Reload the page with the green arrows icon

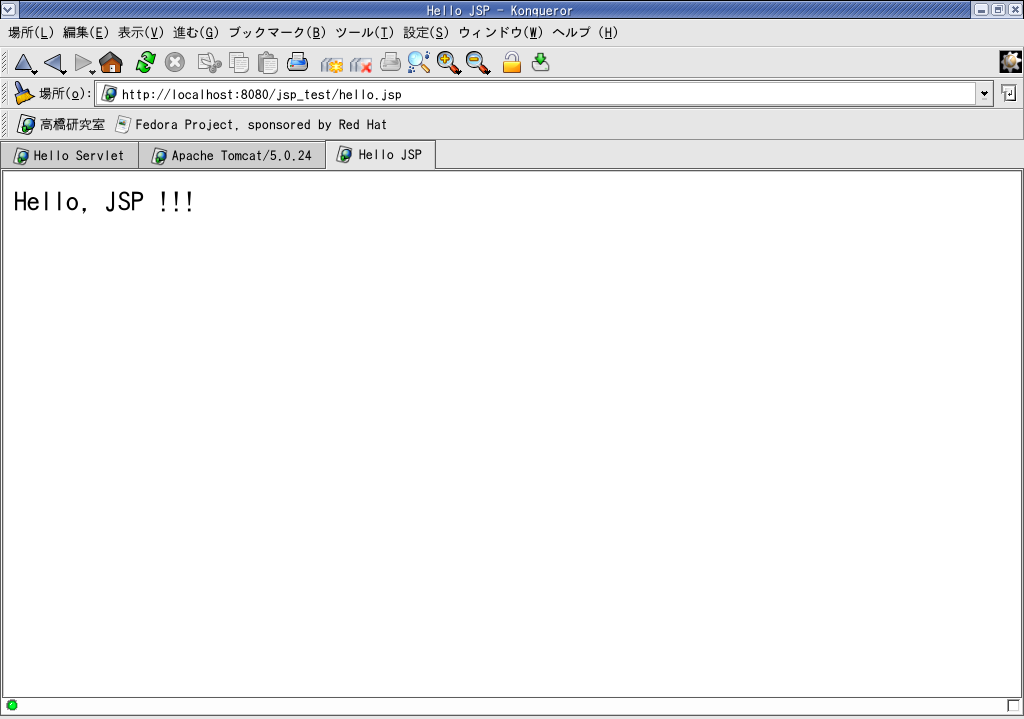(x=146, y=63)
